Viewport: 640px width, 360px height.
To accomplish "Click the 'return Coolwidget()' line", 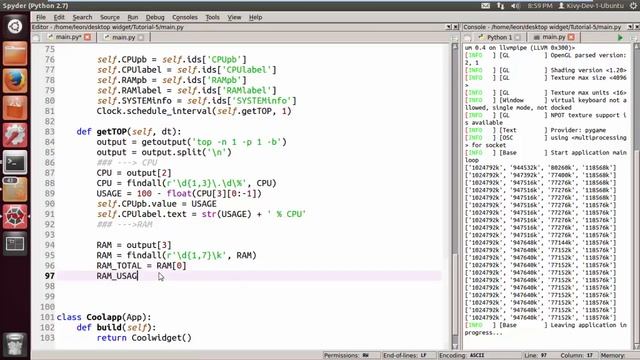I will (x=144, y=338).
